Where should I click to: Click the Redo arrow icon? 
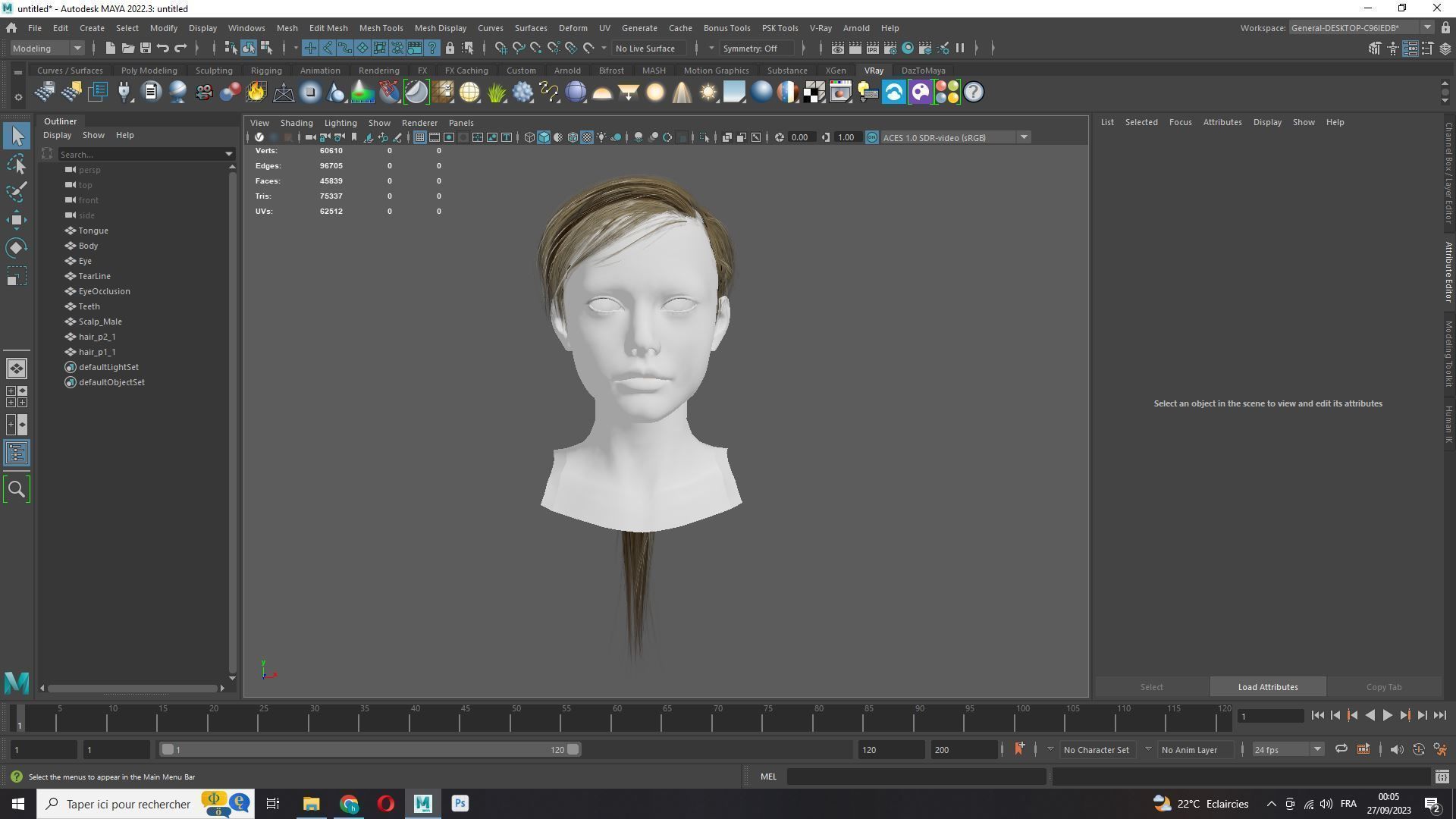coord(180,49)
